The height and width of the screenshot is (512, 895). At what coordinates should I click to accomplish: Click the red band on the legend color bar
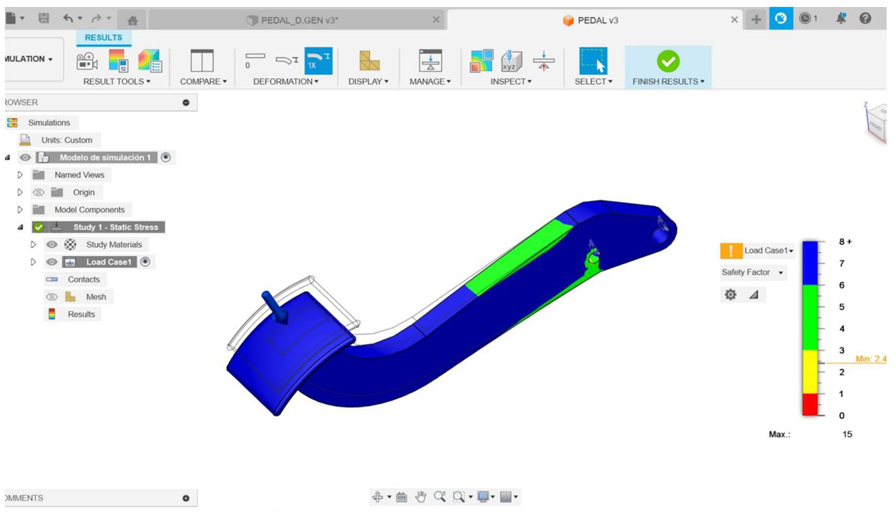point(810,404)
